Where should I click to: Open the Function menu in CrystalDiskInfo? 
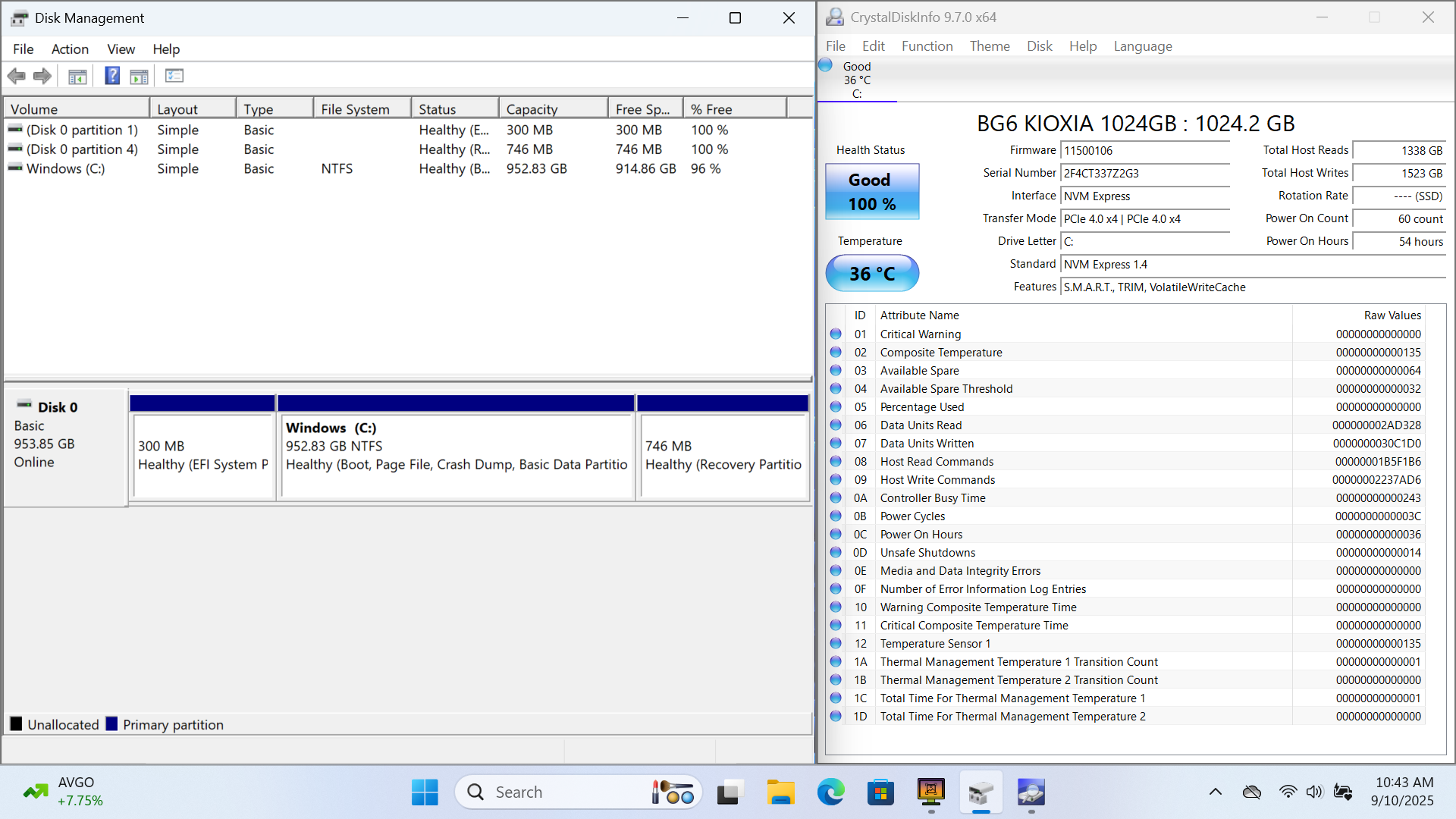[927, 46]
